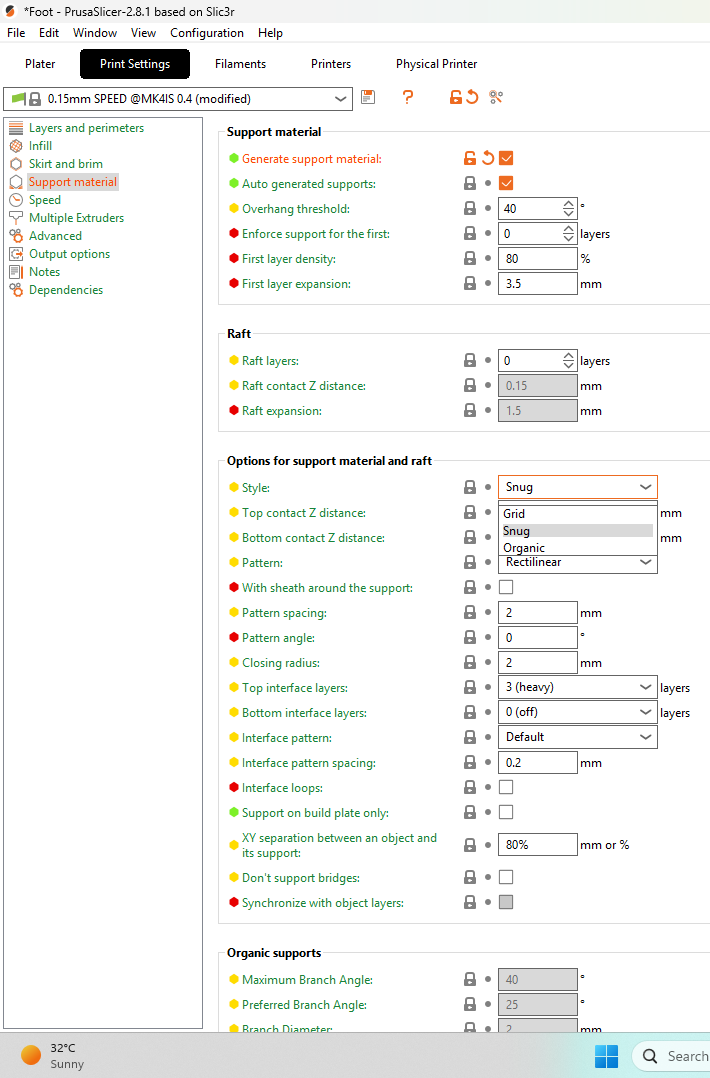Click the lock icon next to Overhang threshold
The width and height of the screenshot is (710, 1078).
[470, 208]
